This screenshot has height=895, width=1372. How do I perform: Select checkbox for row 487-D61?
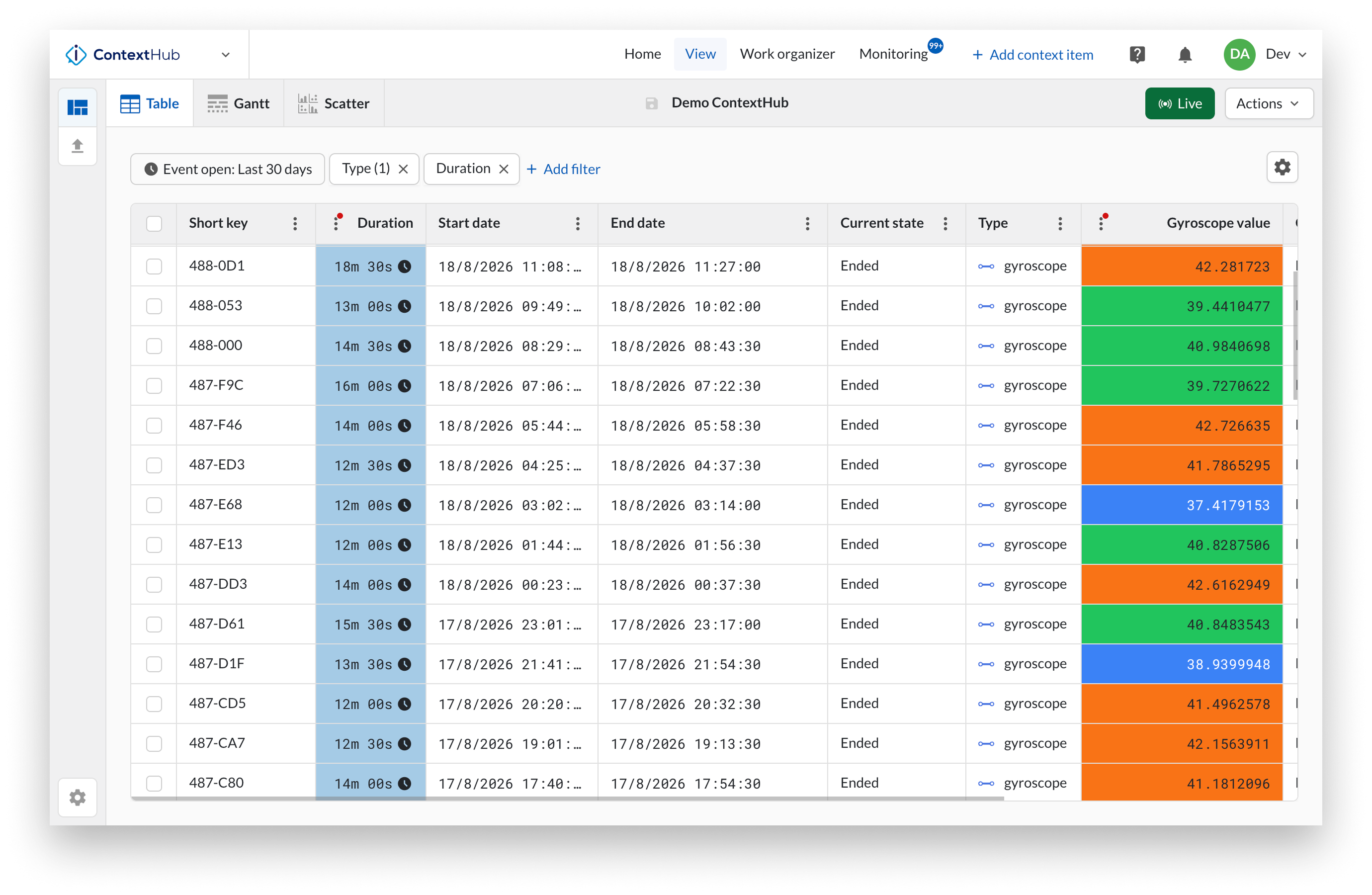pyautogui.click(x=154, y=625)
